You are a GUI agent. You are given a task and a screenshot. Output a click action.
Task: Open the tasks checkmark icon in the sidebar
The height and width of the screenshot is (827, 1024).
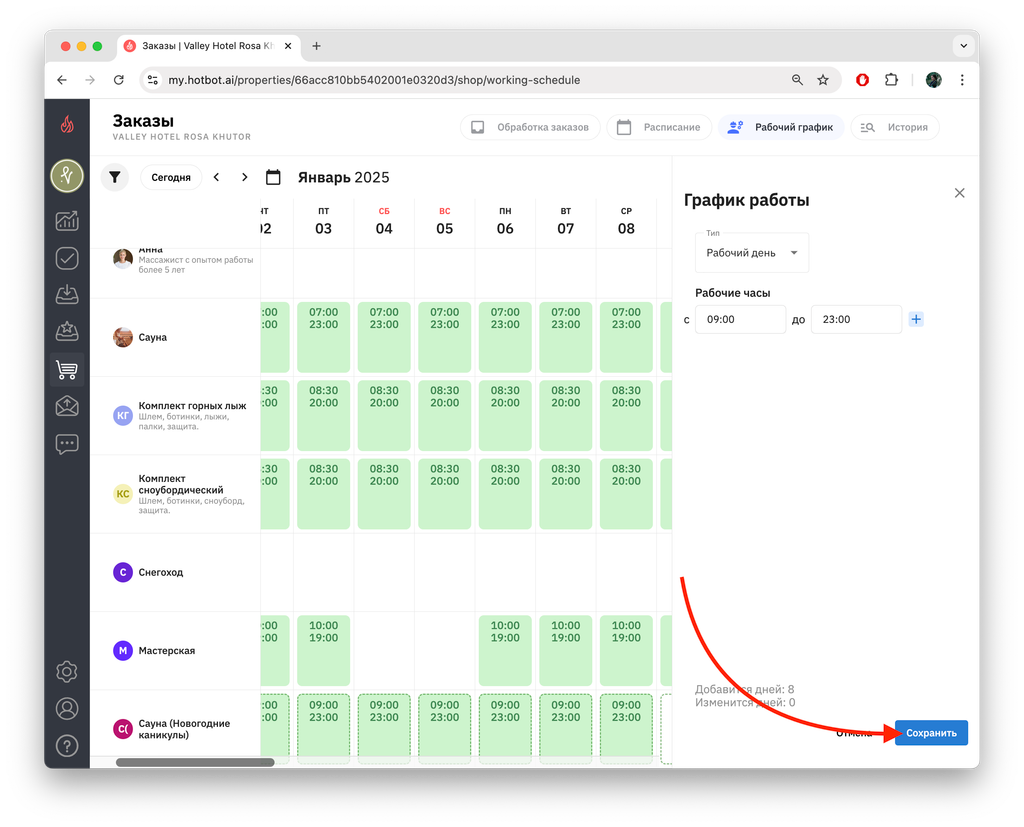pos(67,258)
